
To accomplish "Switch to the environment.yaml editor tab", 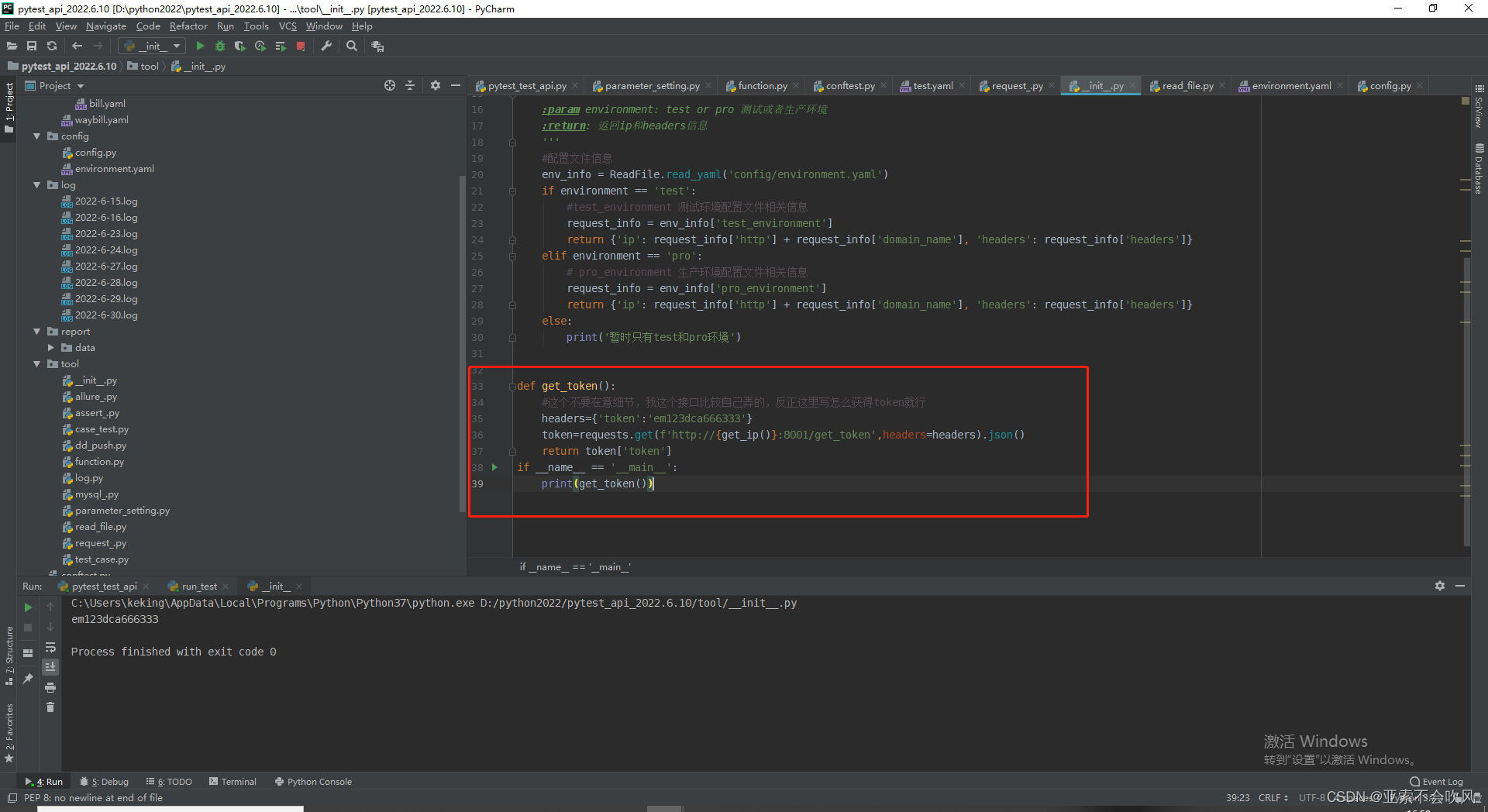I will [x=1291, y=86].
